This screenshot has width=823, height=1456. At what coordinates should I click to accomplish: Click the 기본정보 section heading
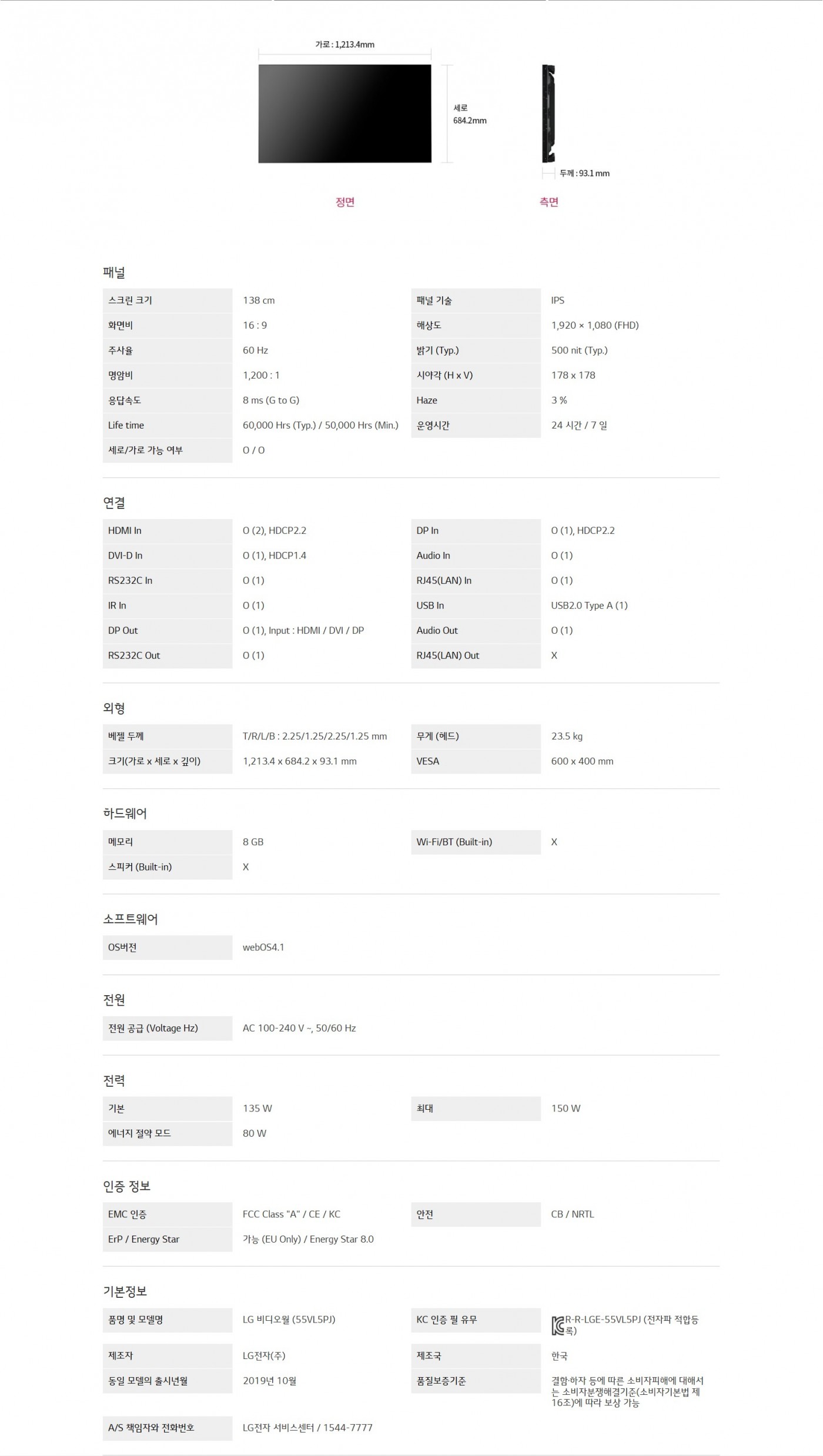[x=125, y=1291]
